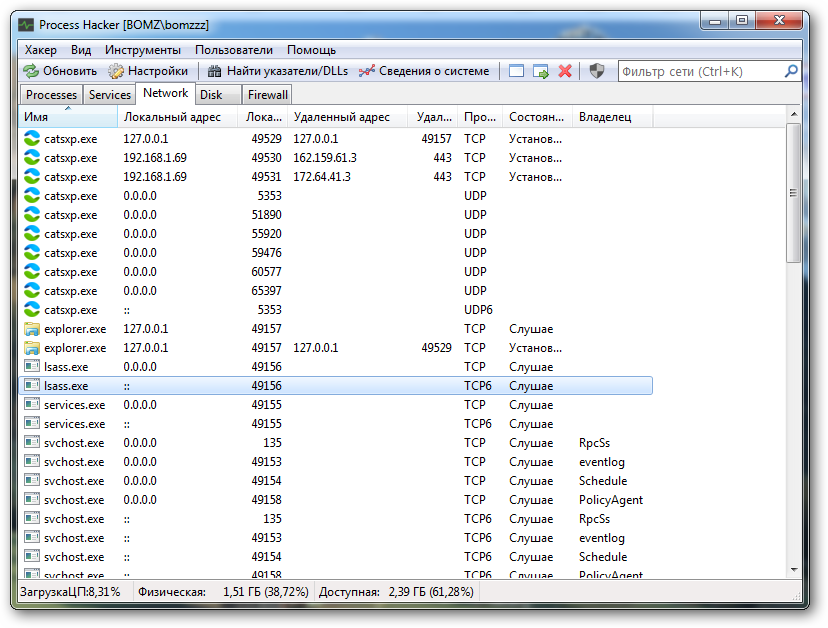This screenshot has width=828, height=628.
Task: Open Настройки gear icon in toolbar
Action: pyautogui.click(x=116, y=71)
